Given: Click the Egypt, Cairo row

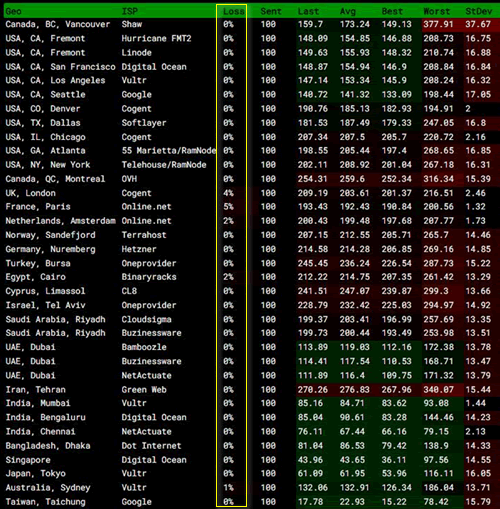Looking at the screenshot, I should 250,277.
